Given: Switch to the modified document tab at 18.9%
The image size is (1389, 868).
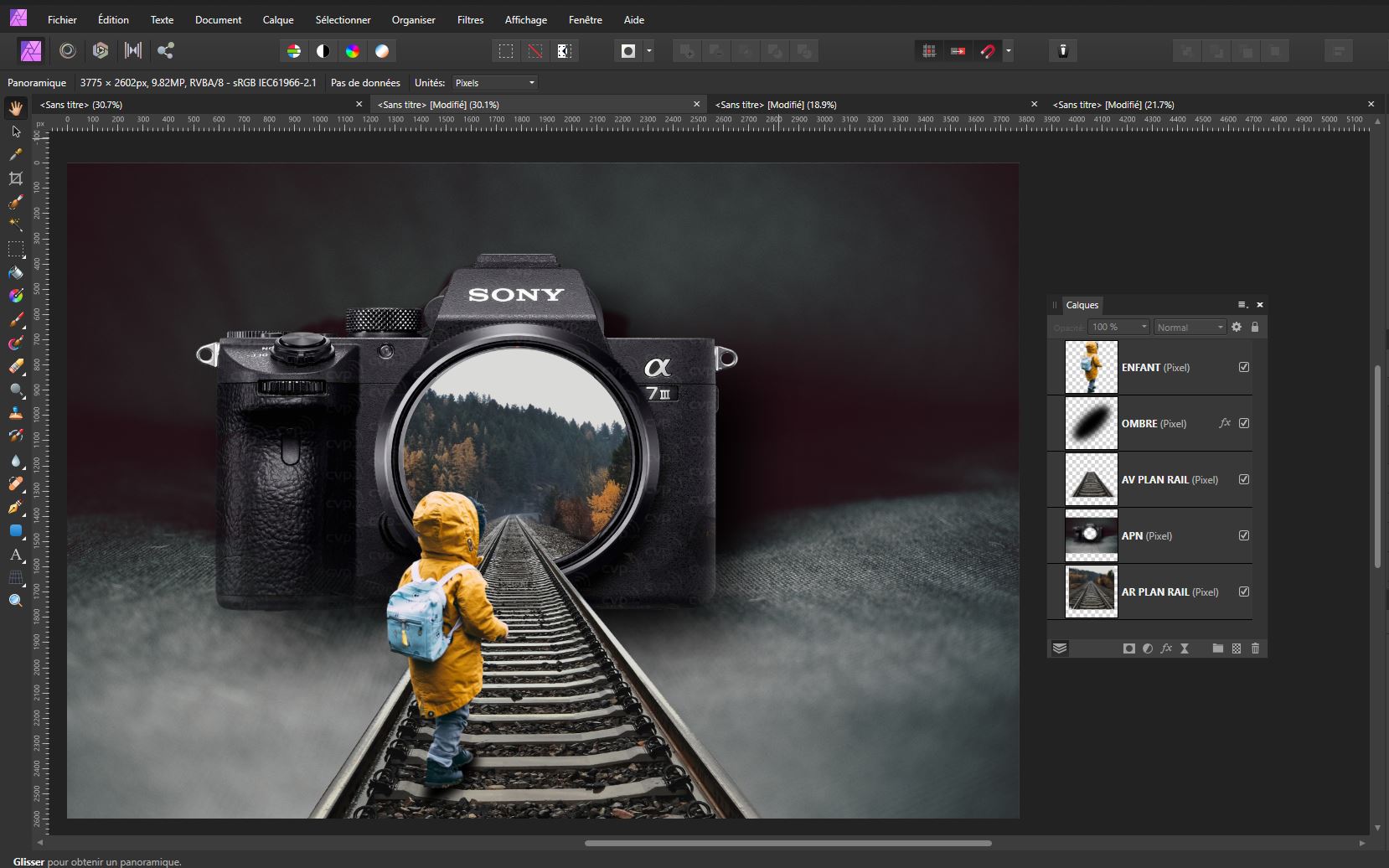Looking at the screenshot, I should pos(875,105).
